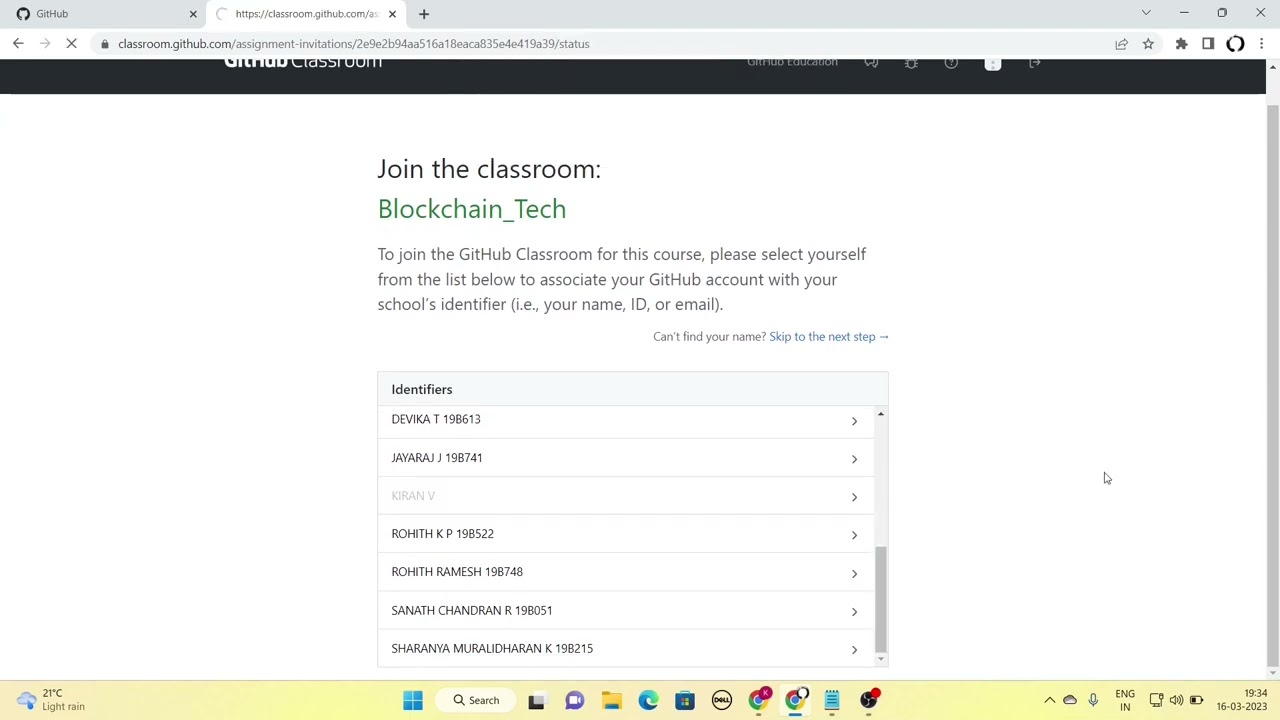1280x720 pixels.
Task: Open the clock and date 16-03-2023
Action: pos(1241,700)
